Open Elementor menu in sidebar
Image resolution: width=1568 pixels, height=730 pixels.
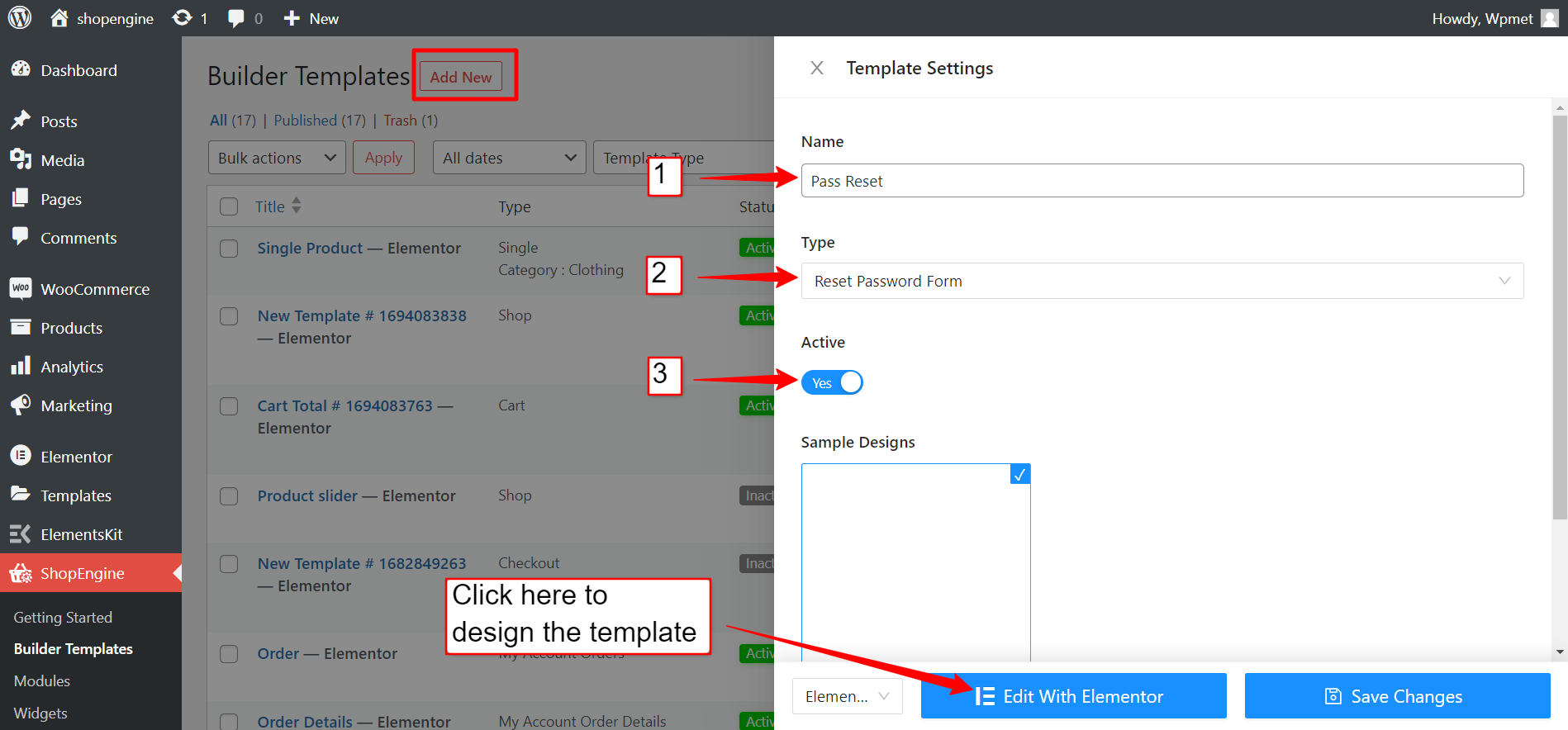[76, 457]
